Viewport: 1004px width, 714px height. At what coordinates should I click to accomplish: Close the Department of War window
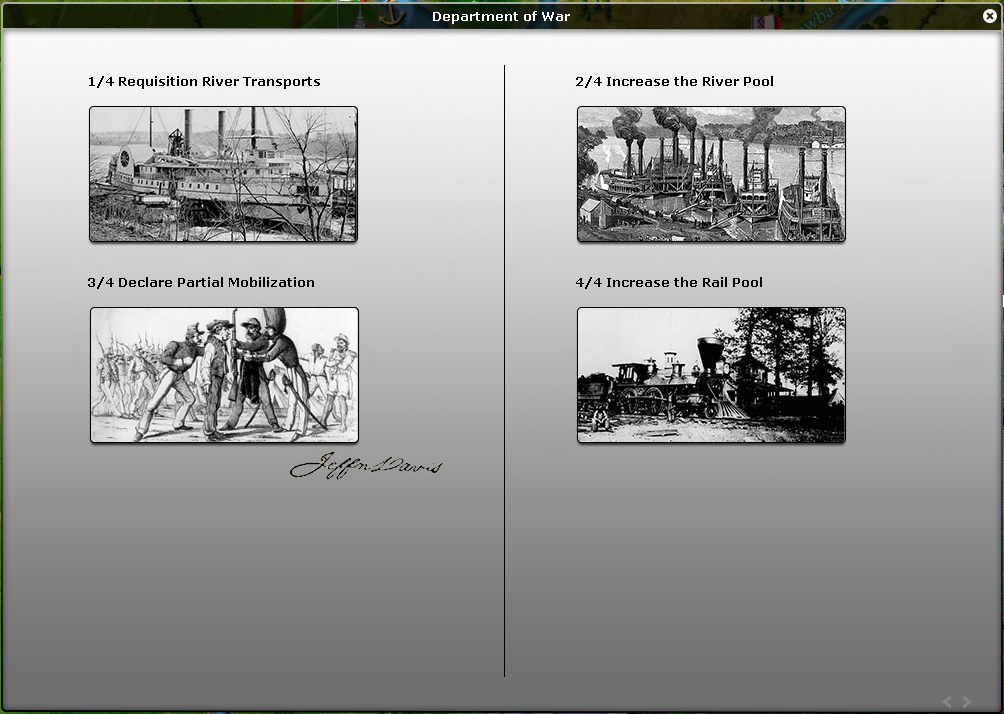coord(990,16)
